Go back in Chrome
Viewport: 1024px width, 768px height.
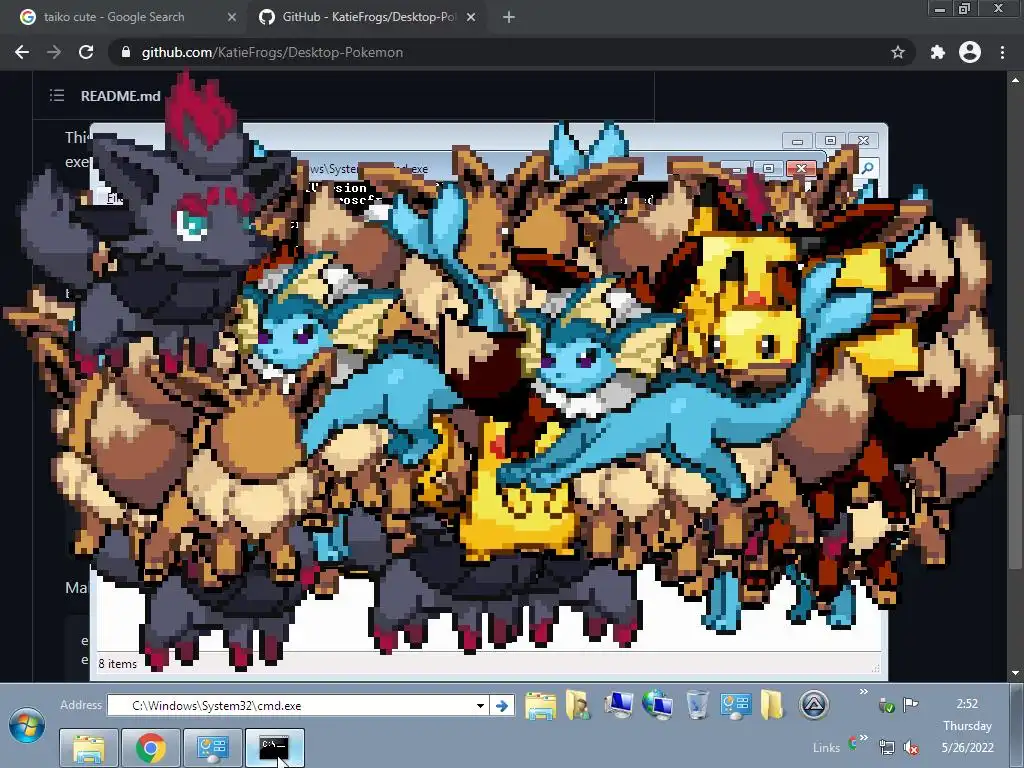[22, 52]
